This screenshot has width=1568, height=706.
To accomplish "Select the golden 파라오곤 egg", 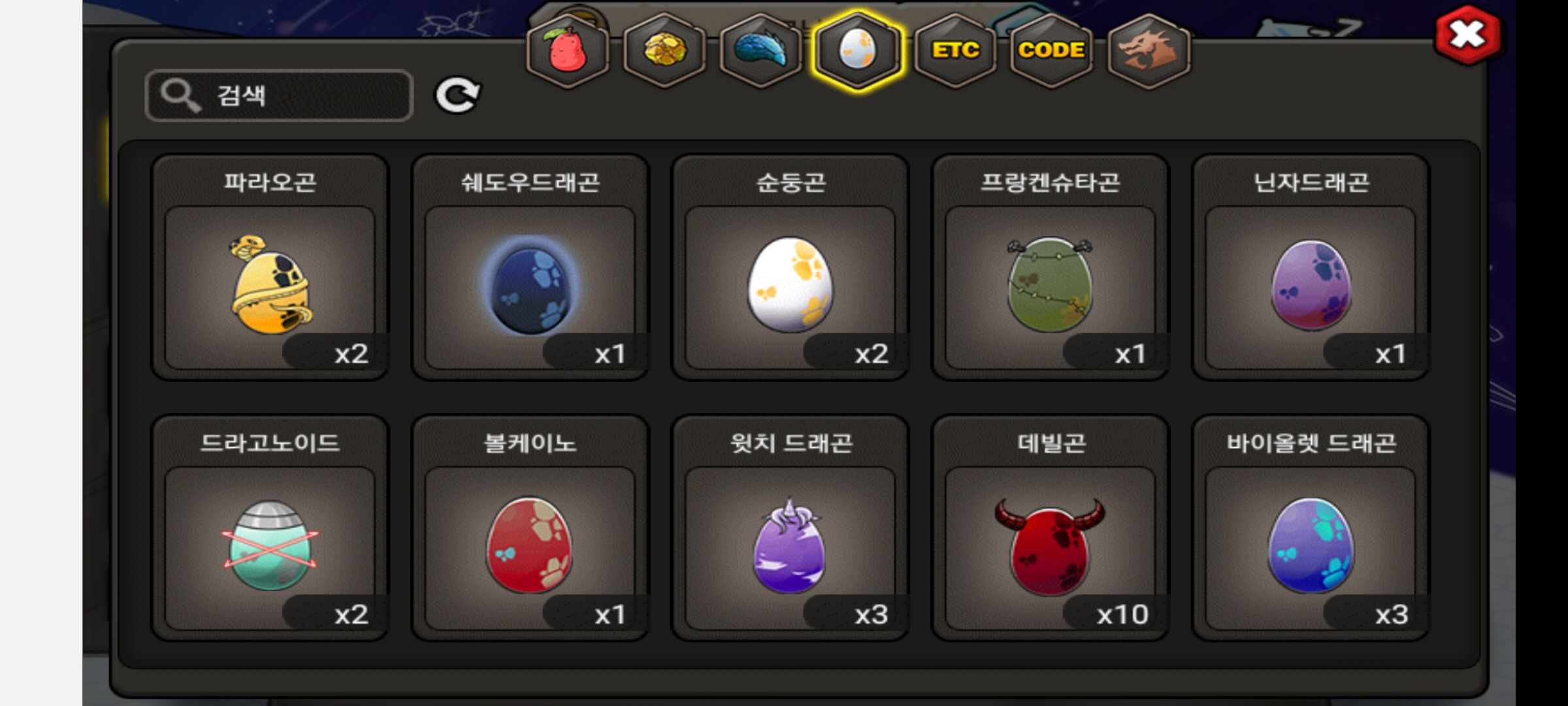I will pos(270,267).
